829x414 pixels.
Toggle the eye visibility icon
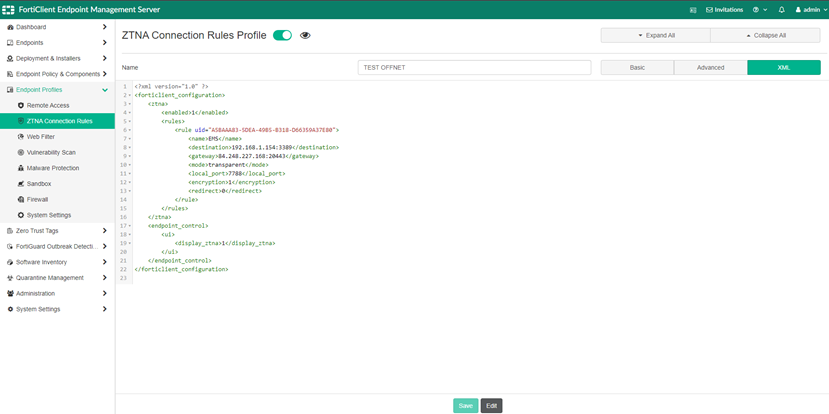pos(305,35)
